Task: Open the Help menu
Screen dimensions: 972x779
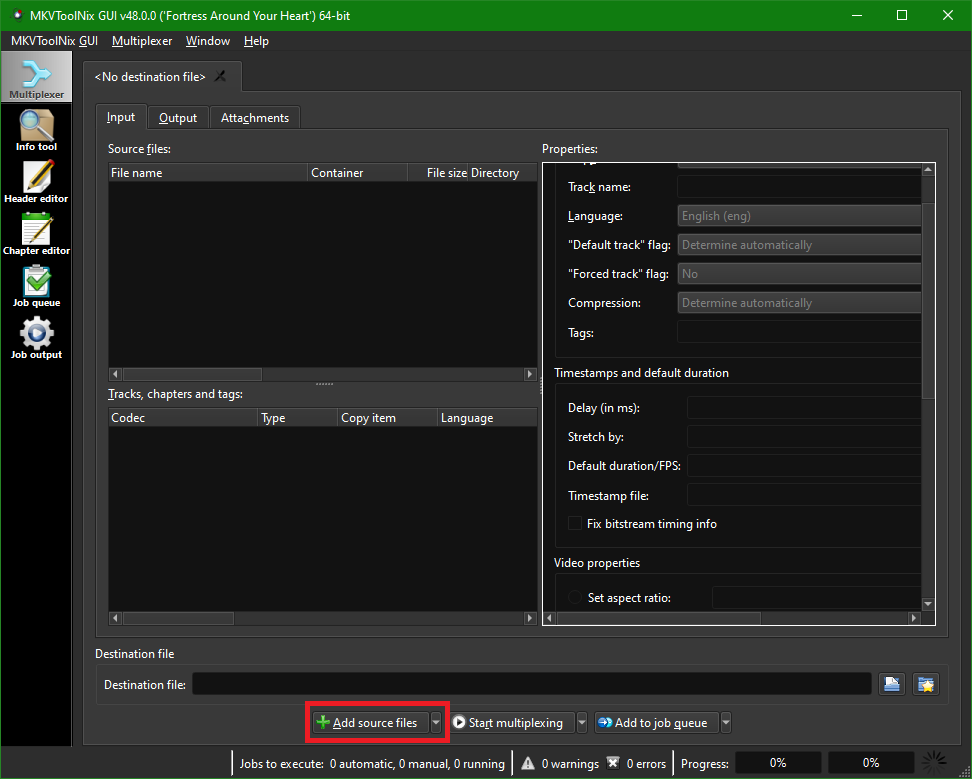Action: coord(256,41)
